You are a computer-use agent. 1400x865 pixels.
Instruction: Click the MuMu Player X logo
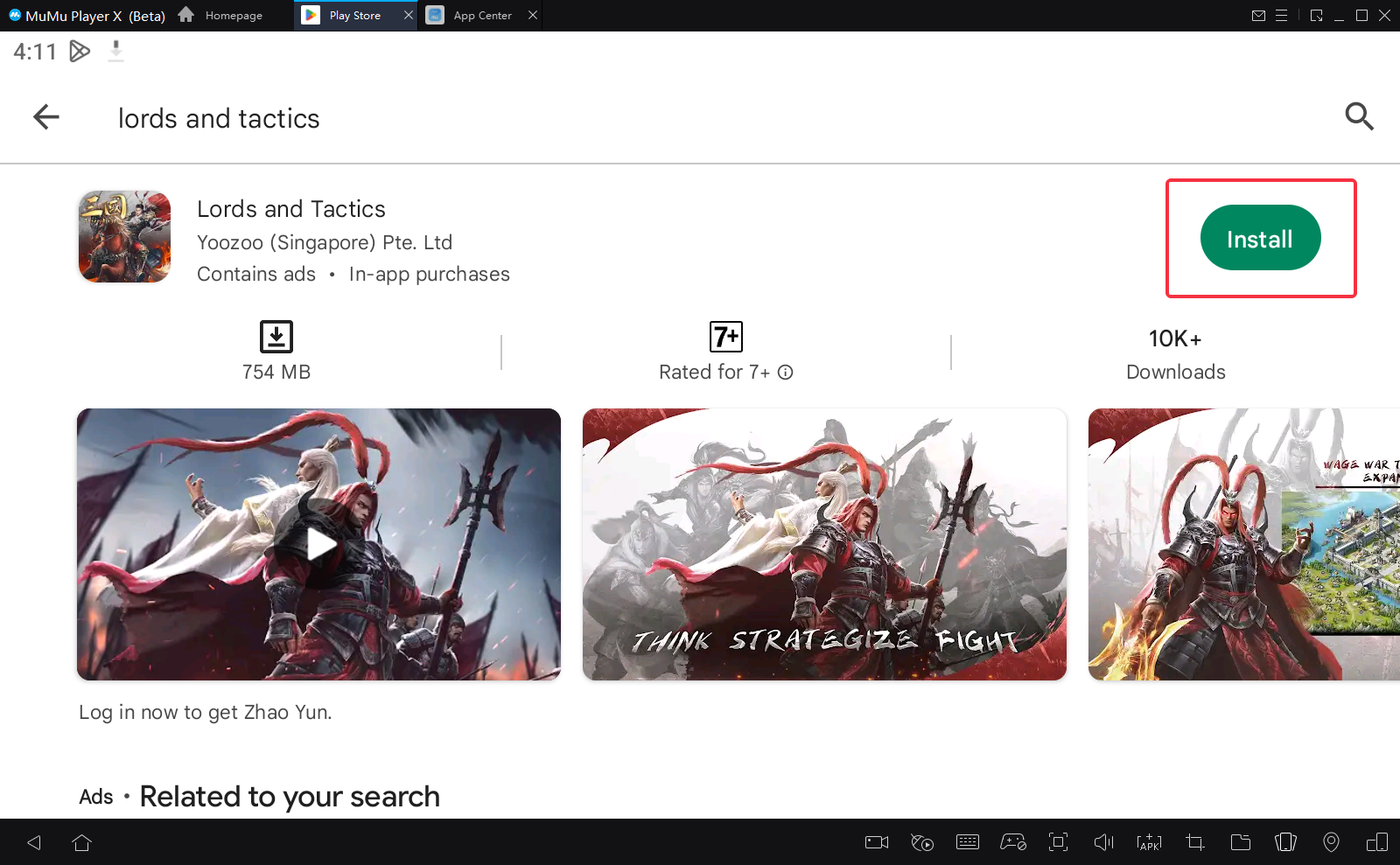pos(15,15)
